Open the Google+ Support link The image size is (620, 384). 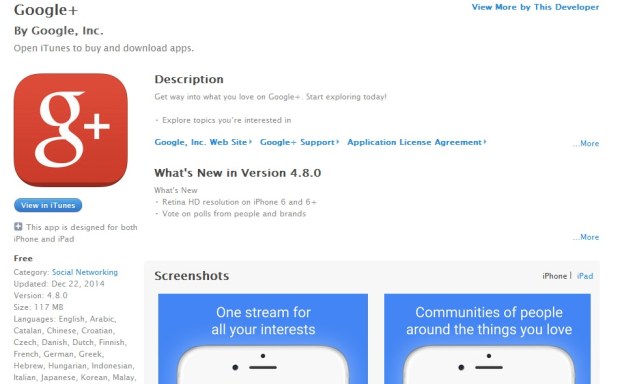coord(299,142)
